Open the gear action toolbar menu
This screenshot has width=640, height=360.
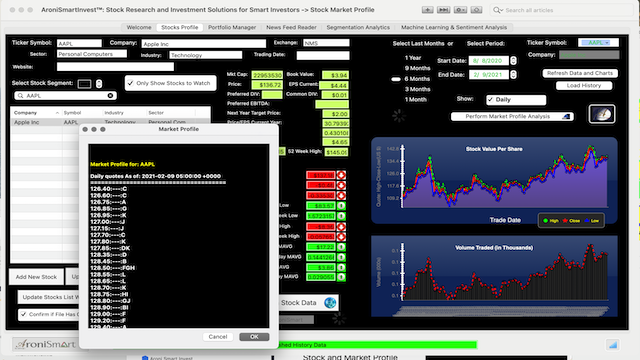(x=460, y=10)
